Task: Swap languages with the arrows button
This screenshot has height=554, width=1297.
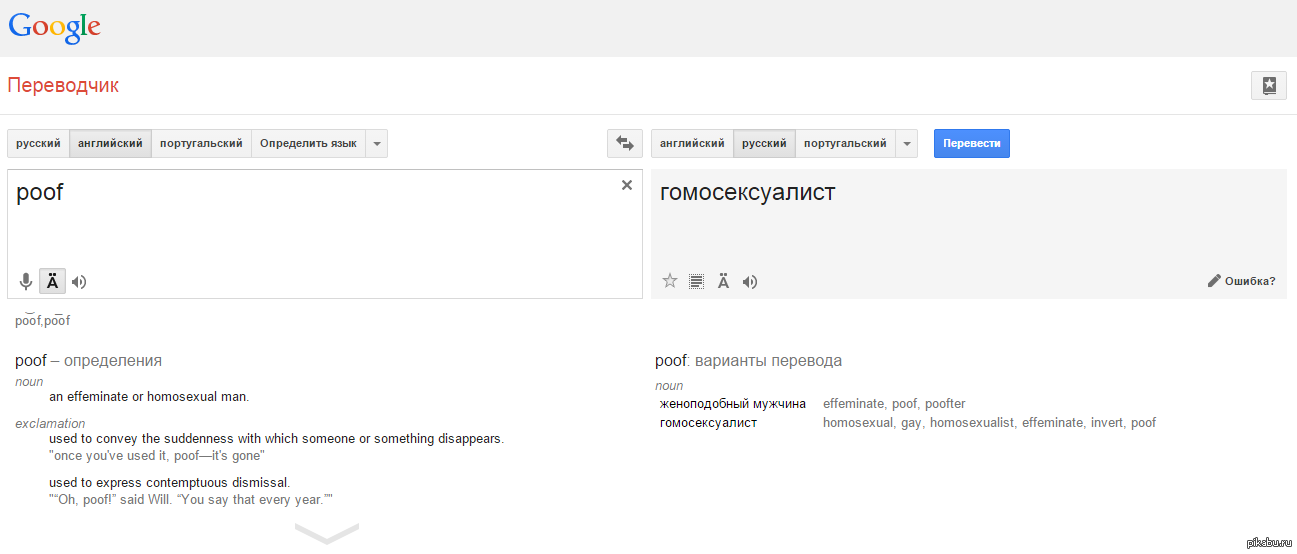Action: tap(625, 144)
